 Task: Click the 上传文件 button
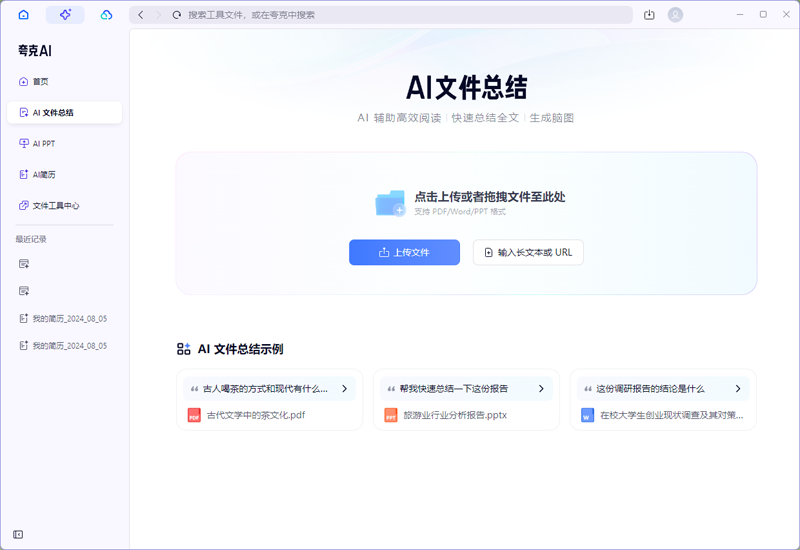[x=404, y=252]
